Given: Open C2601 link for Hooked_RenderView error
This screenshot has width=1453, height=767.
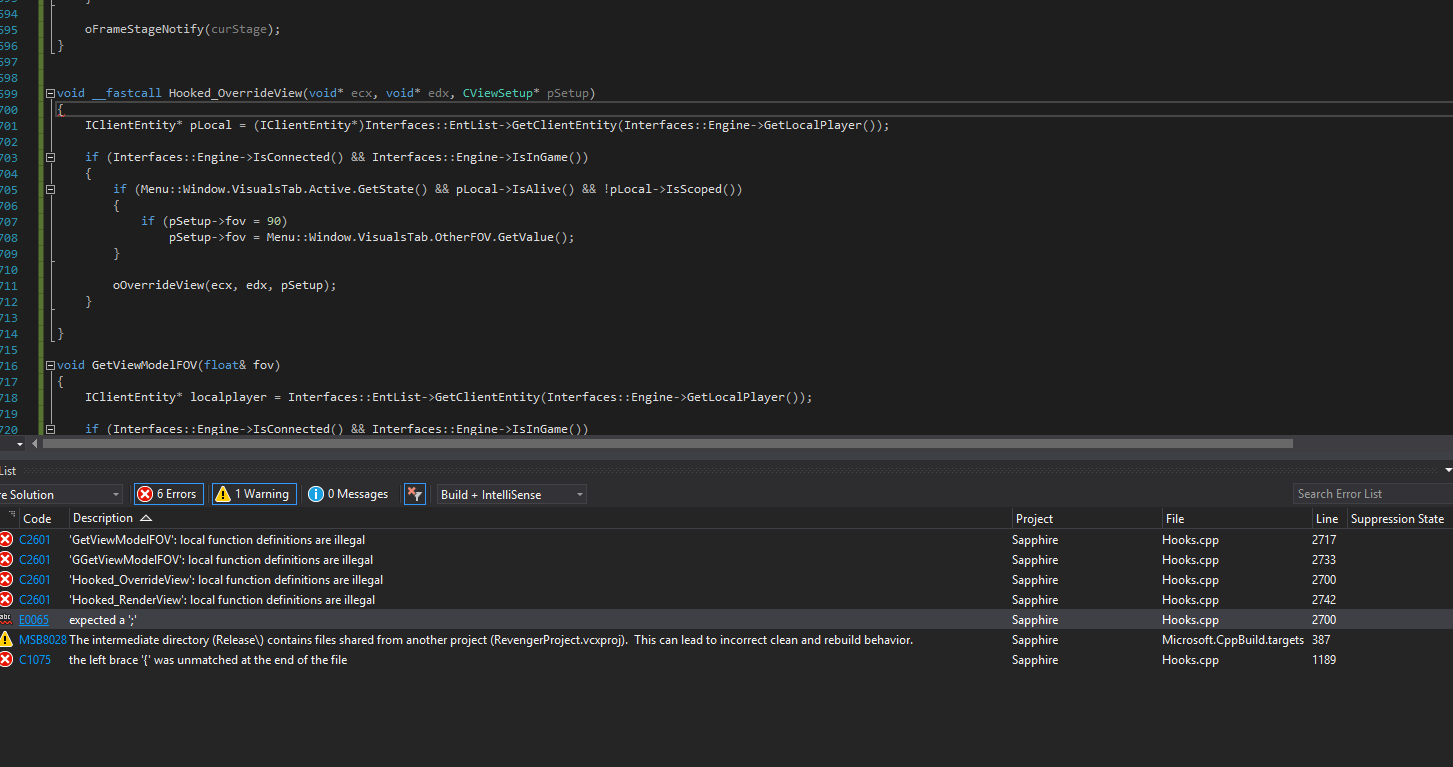Looking at the screenshot, I should coord(34,600).
